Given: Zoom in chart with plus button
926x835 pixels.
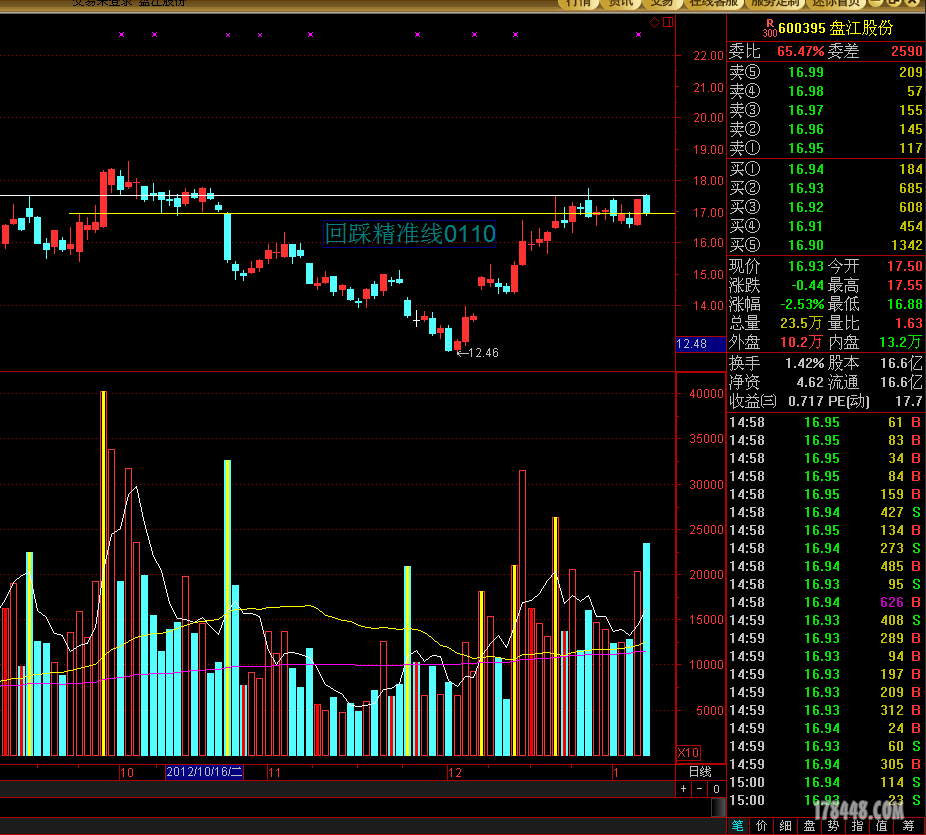Looking at the screenshot, I should (x=684, y=789).
